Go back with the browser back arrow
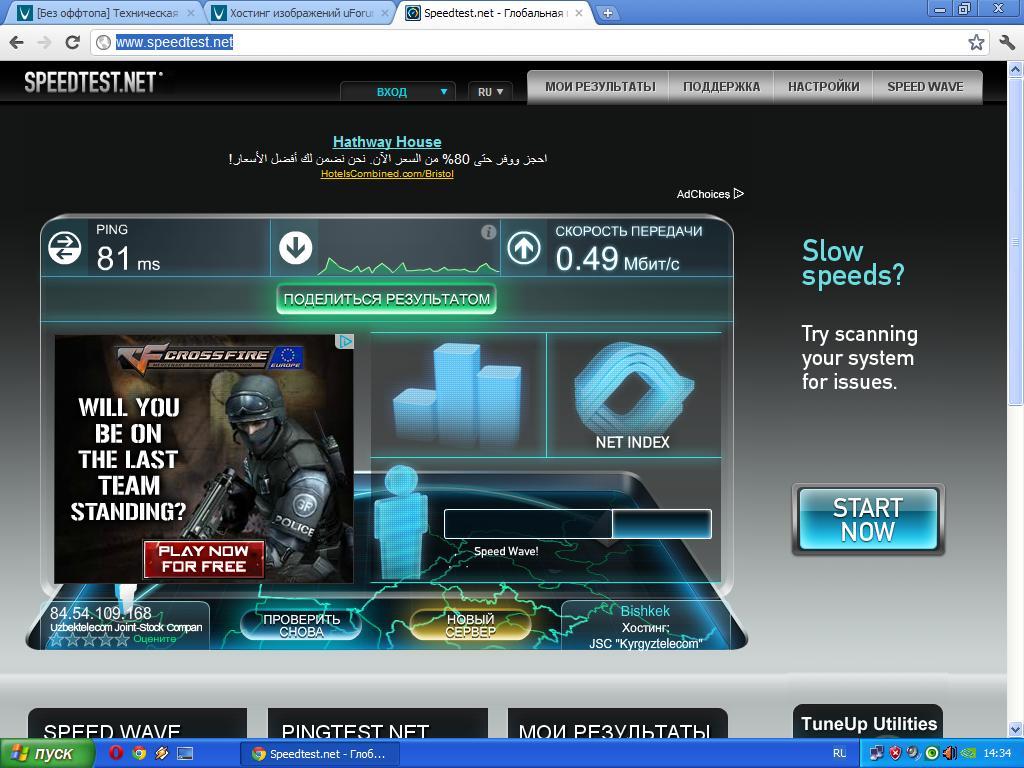The height and width of the screenshot is (768, 1024). point(17,42)
